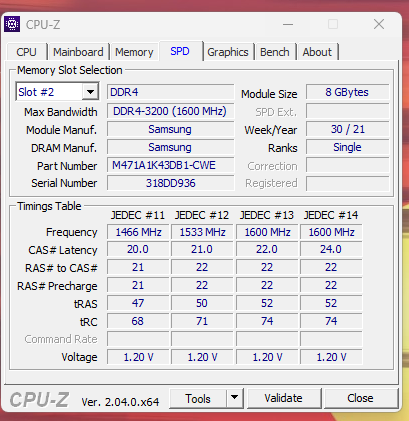
Task: Click the 1533 MHz frequency cell
Action: point(202,232)
